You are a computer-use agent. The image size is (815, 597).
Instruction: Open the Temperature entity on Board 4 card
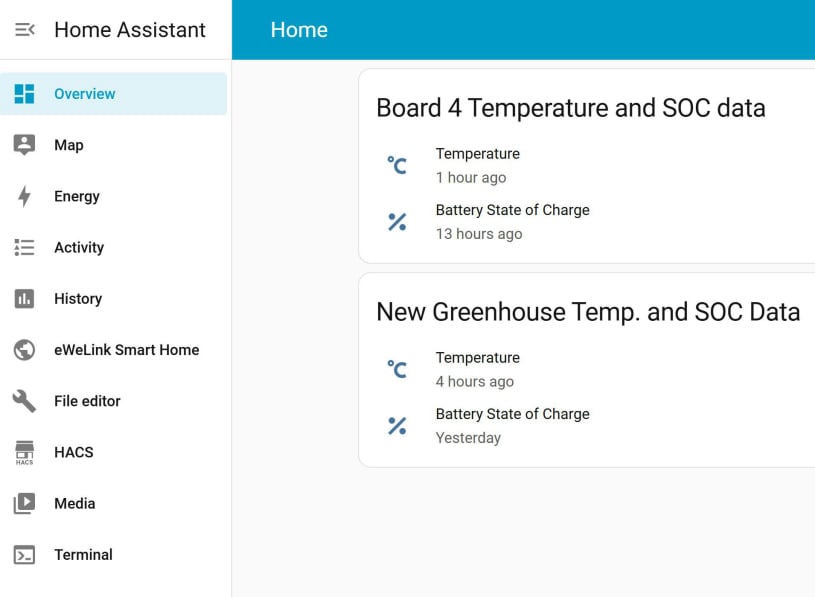click(477, 164)
